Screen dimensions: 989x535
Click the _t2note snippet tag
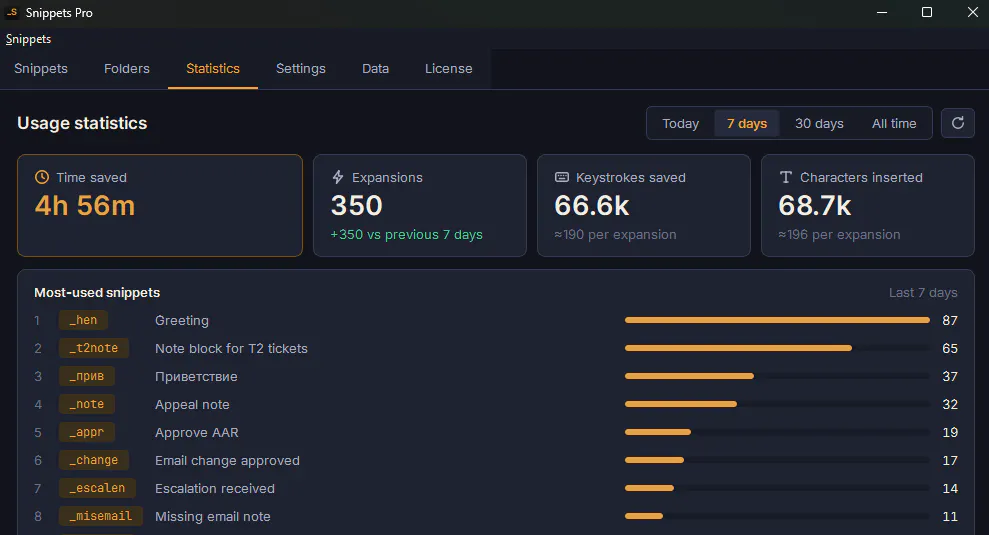pos(94,348)
